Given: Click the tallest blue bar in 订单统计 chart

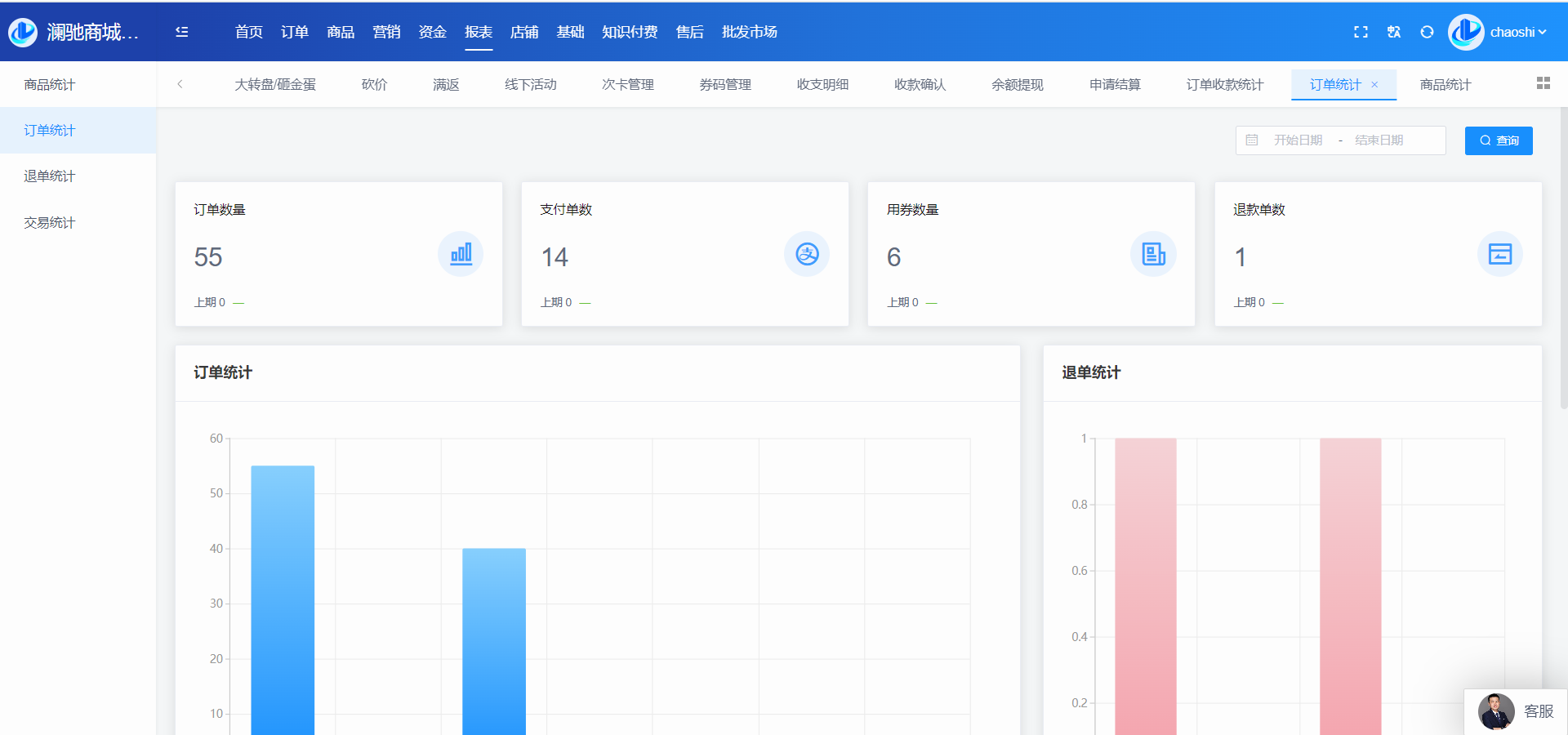Looking at the screenshot, I should 283,596.
